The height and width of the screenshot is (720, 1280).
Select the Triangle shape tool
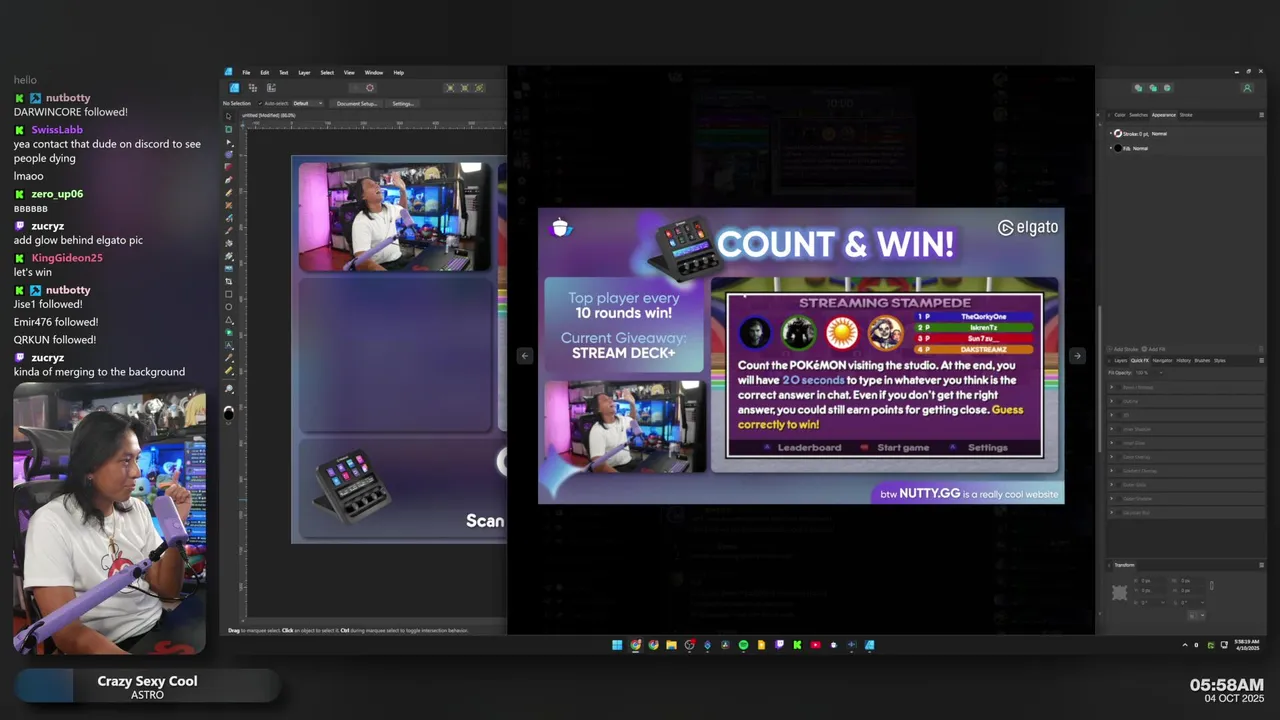coord(228,320)
